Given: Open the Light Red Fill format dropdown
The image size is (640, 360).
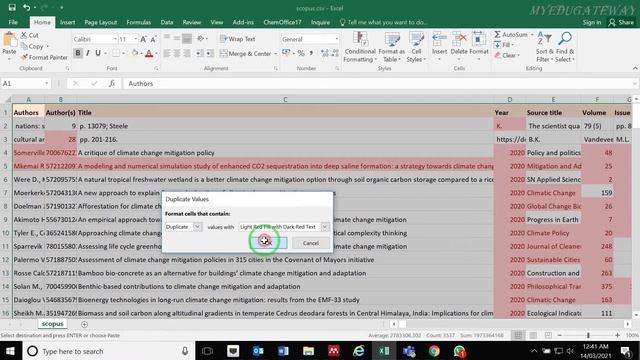Looking at the screenshot, I should pos(324,227).
